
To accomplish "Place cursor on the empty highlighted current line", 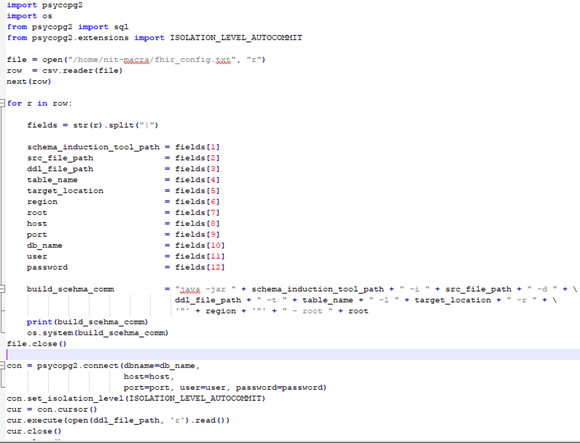I will point(293,354).
